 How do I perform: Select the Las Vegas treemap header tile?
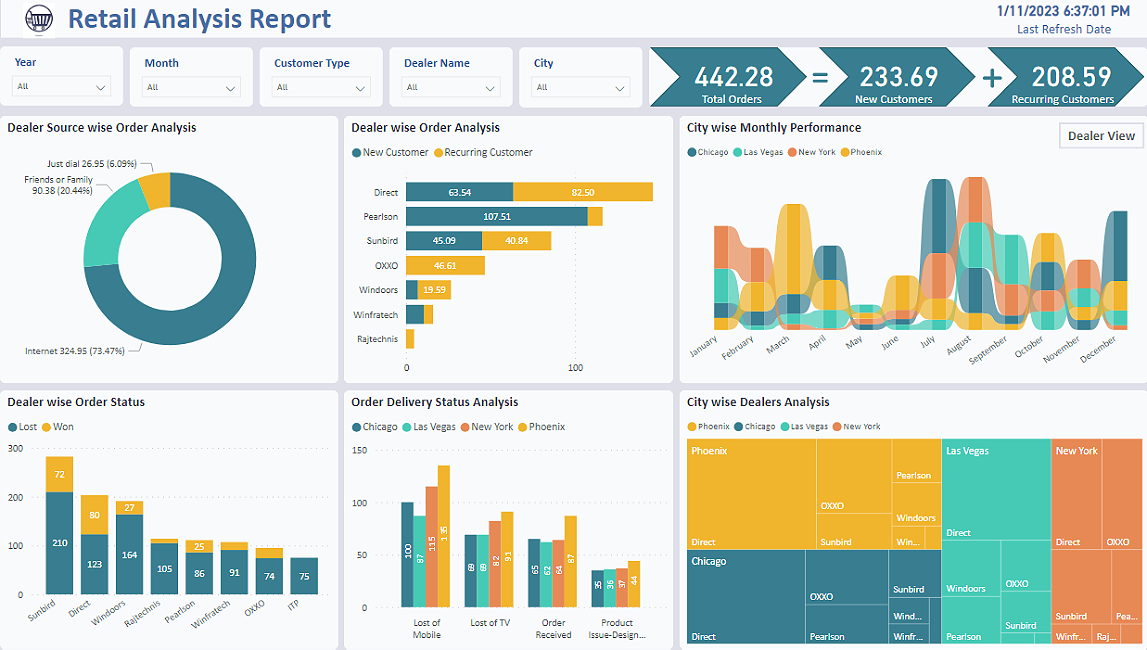click(995, 480)
